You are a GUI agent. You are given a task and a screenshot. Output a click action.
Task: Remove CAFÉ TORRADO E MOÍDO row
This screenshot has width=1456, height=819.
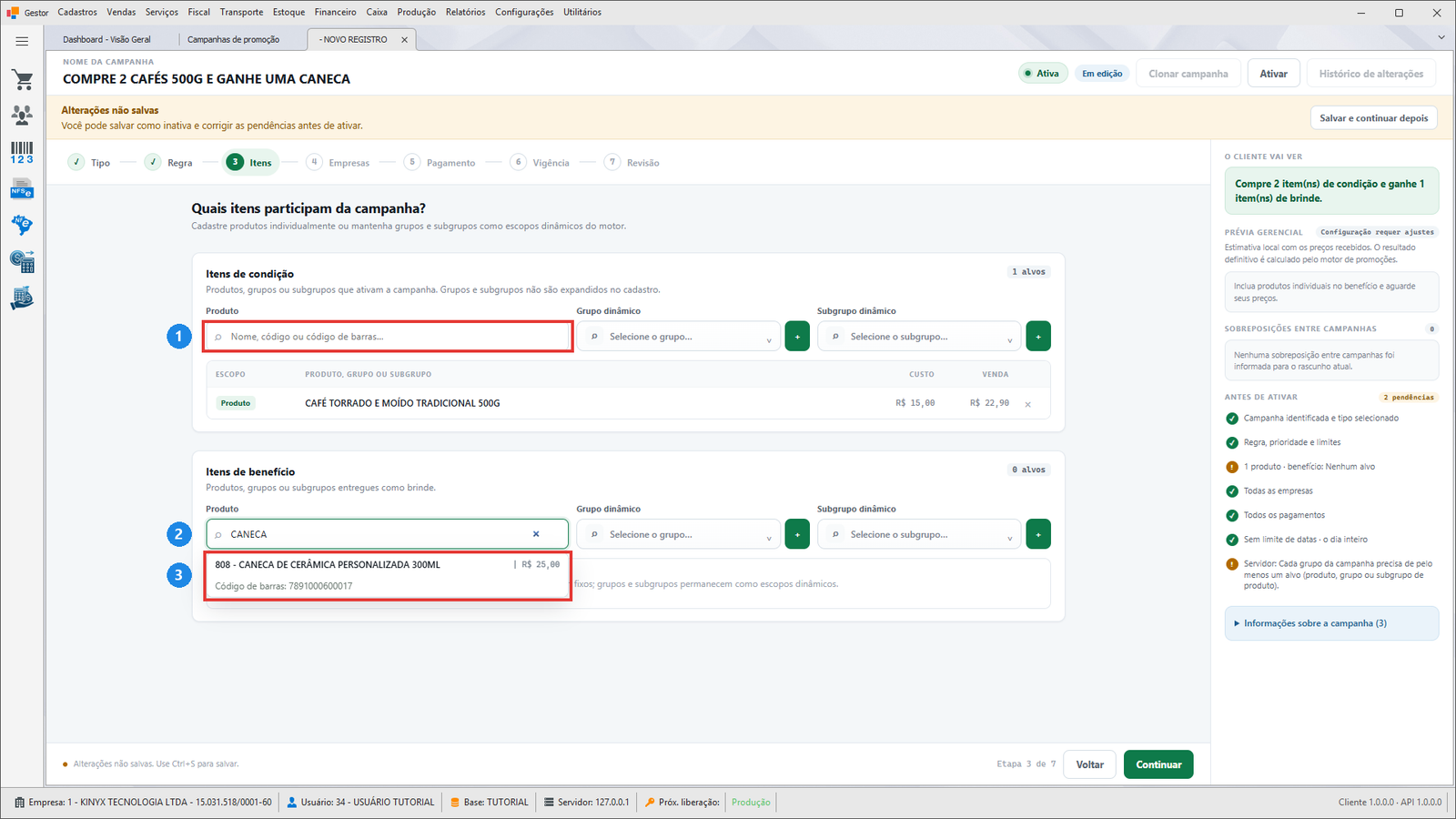point(1028,404)
